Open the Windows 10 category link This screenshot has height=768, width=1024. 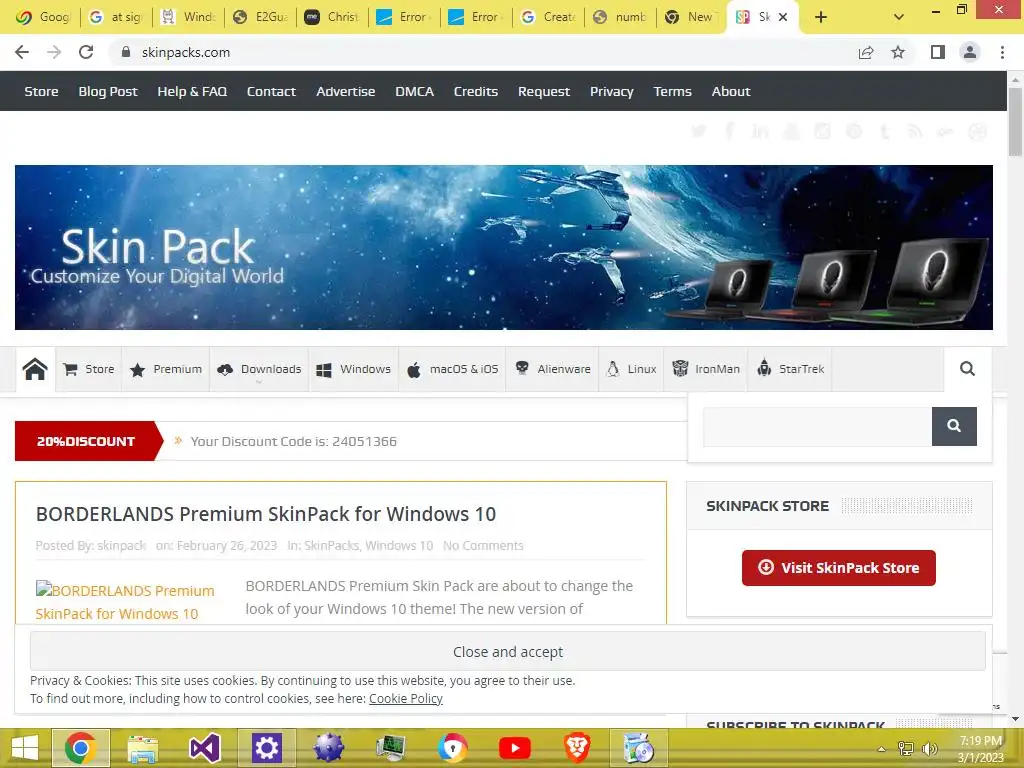point(399,545)
